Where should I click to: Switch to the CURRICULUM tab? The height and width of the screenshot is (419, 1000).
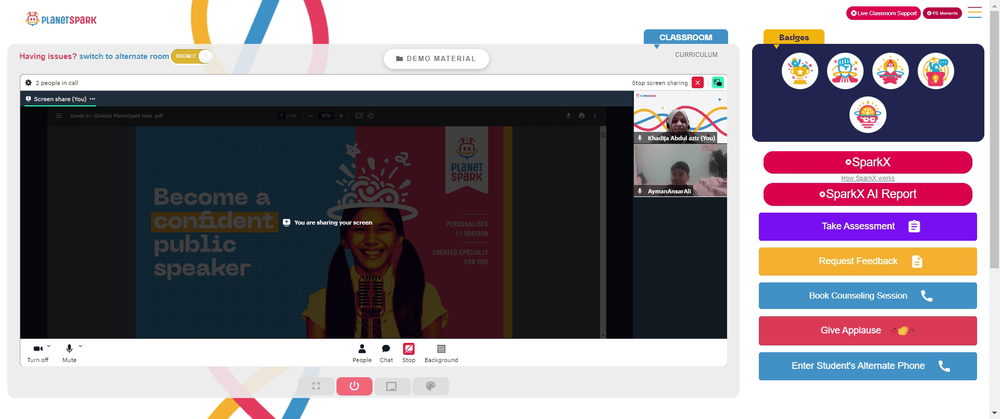(x=696, y=55)
